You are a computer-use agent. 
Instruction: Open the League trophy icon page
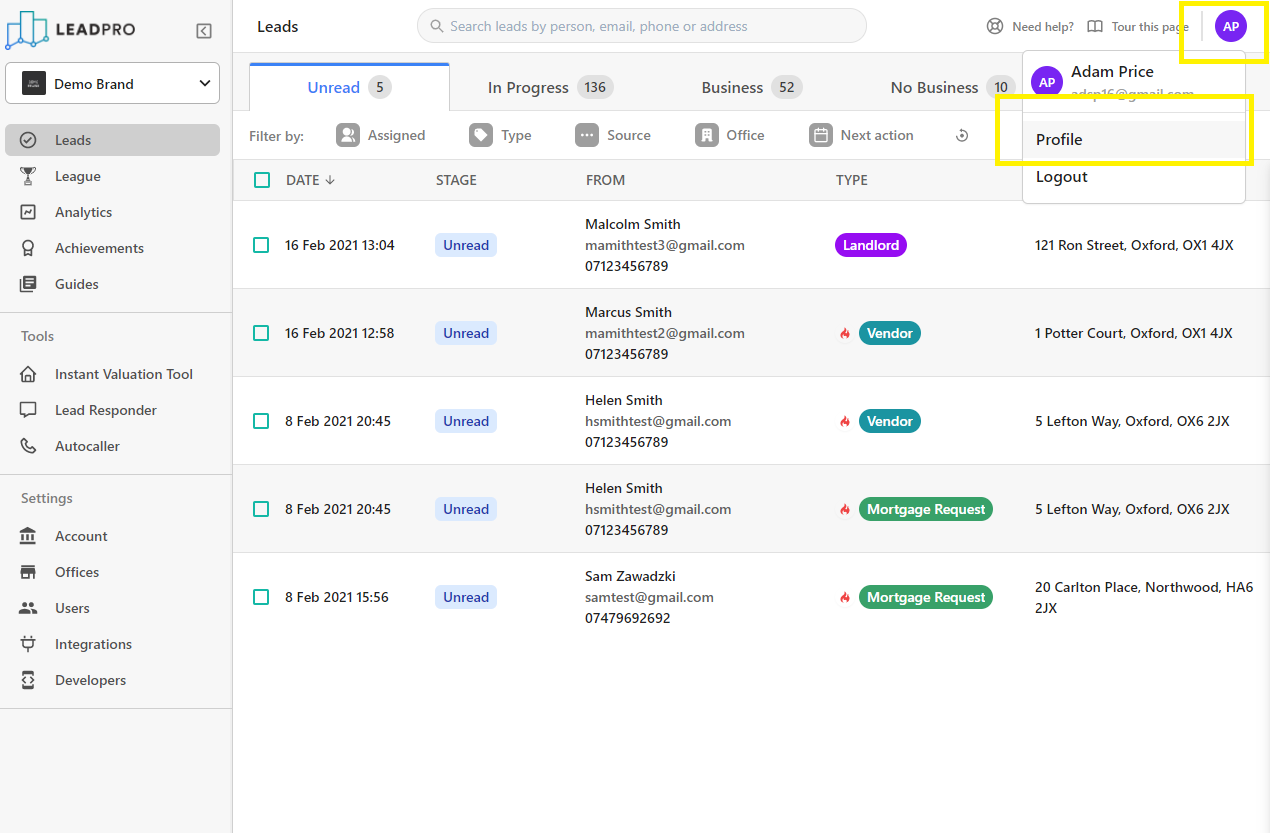29,176
